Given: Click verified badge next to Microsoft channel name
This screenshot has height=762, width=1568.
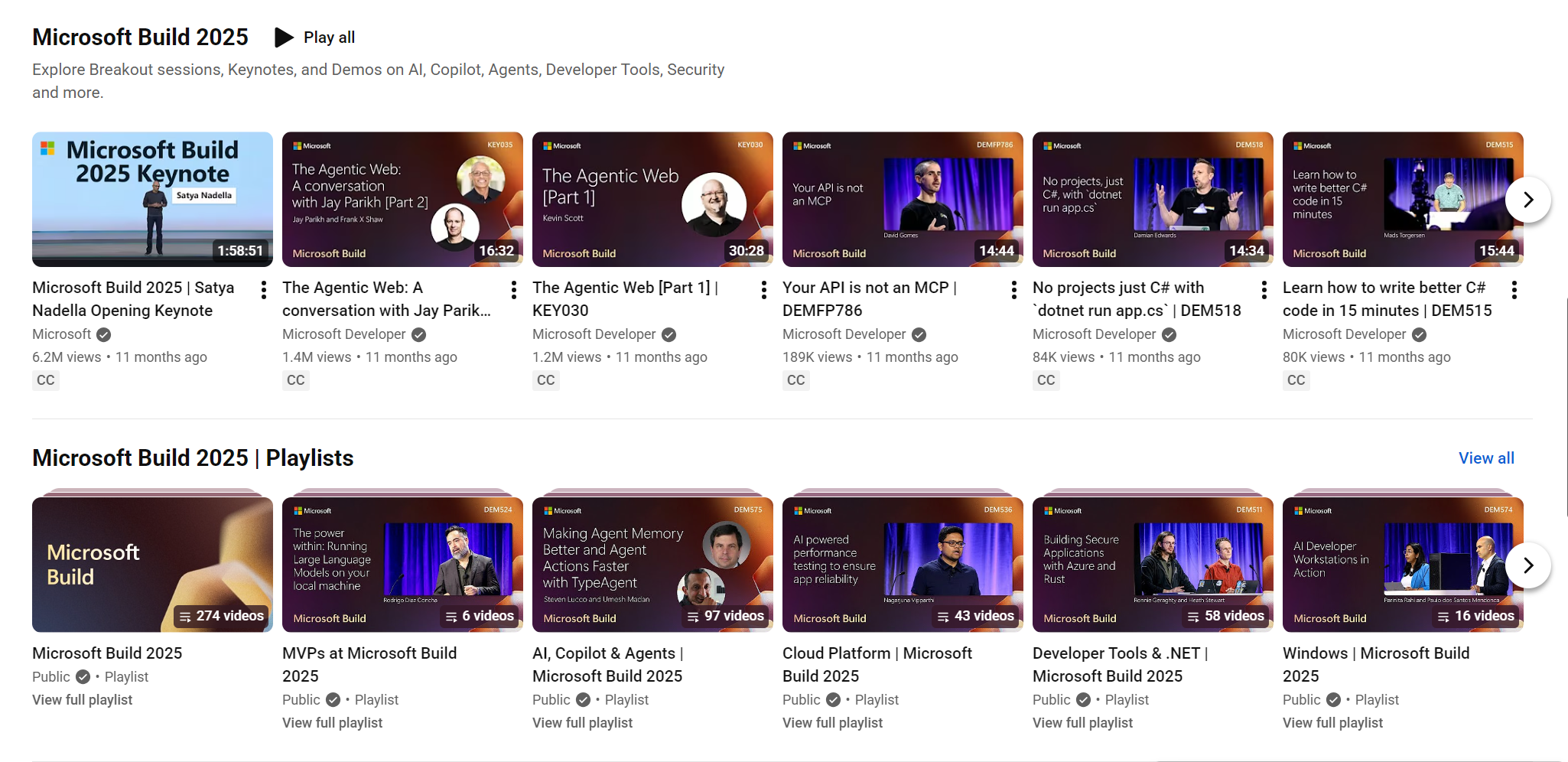Looking at the screenshot, I should [x=104, y=334].
